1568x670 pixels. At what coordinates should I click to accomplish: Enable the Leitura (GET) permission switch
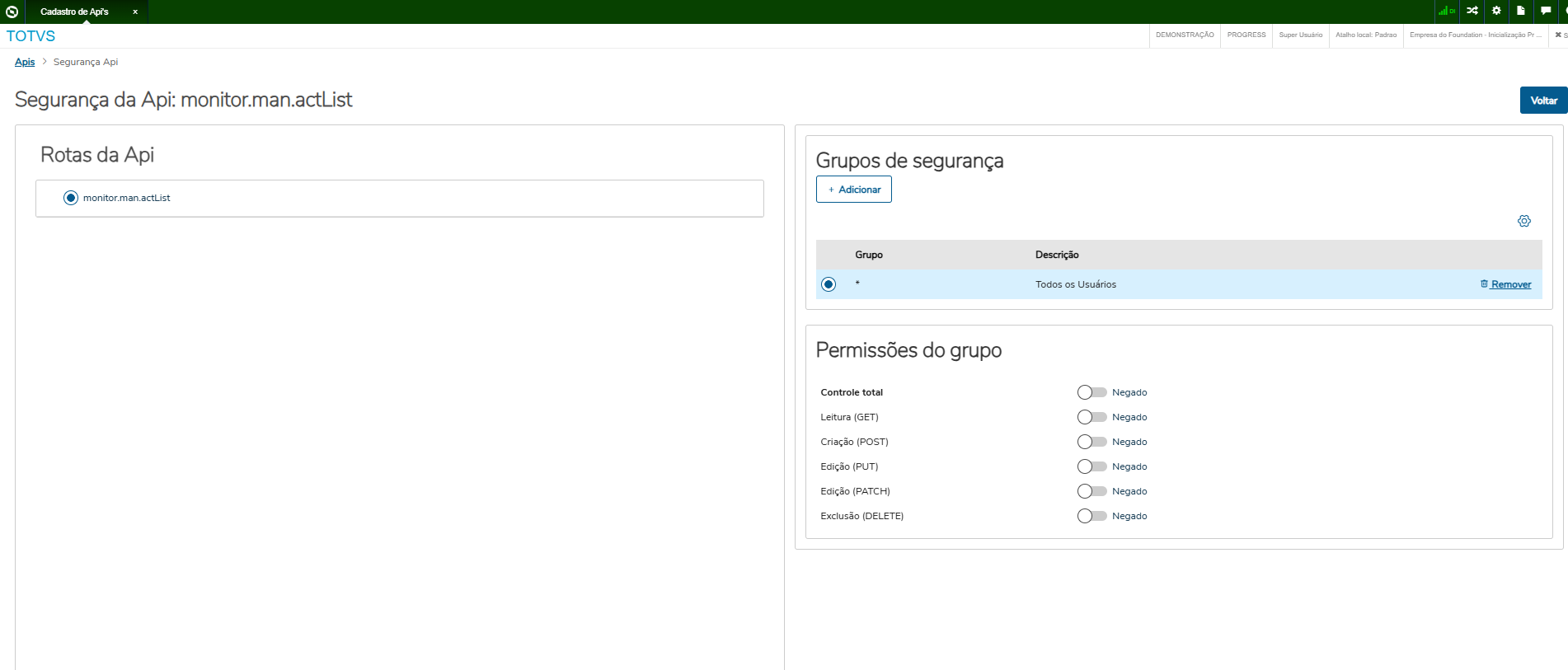1091,417
